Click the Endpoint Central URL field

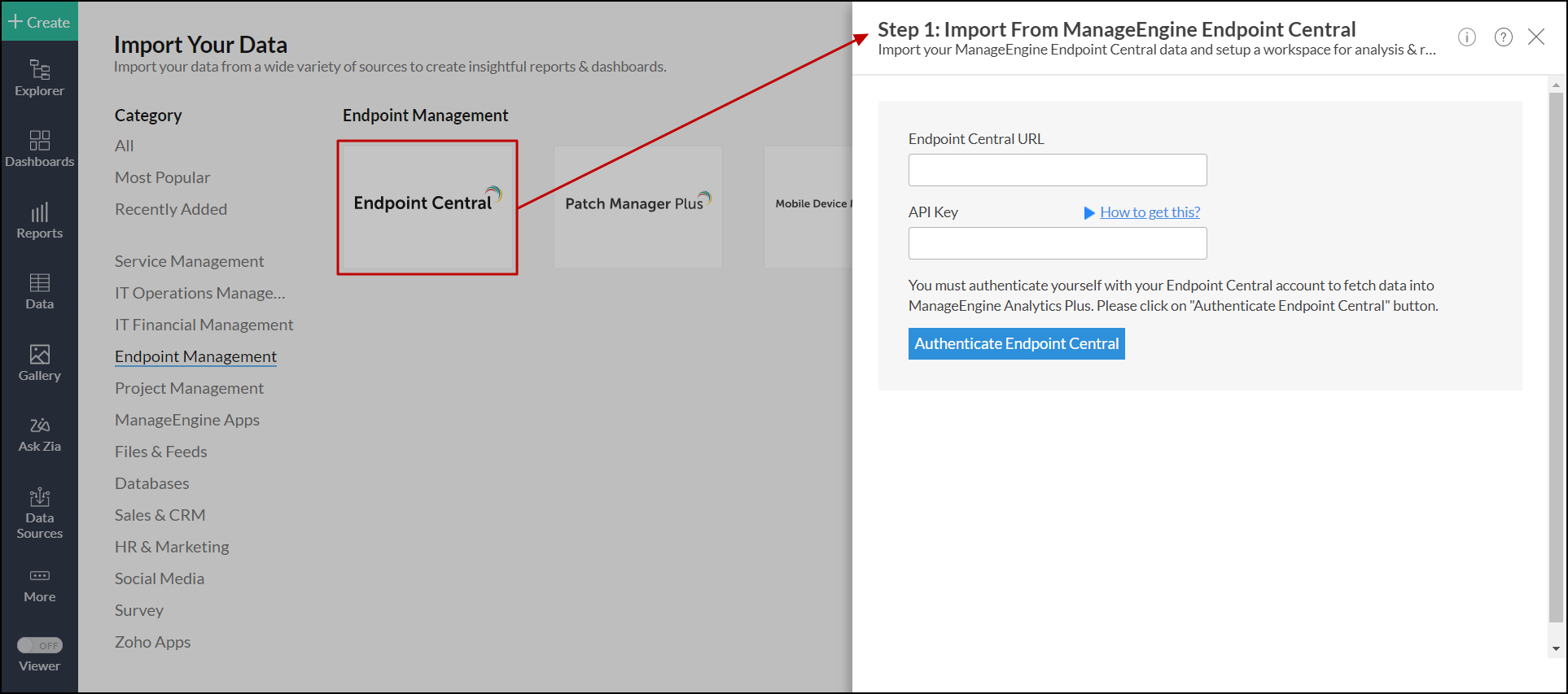tap(1057, 170)
